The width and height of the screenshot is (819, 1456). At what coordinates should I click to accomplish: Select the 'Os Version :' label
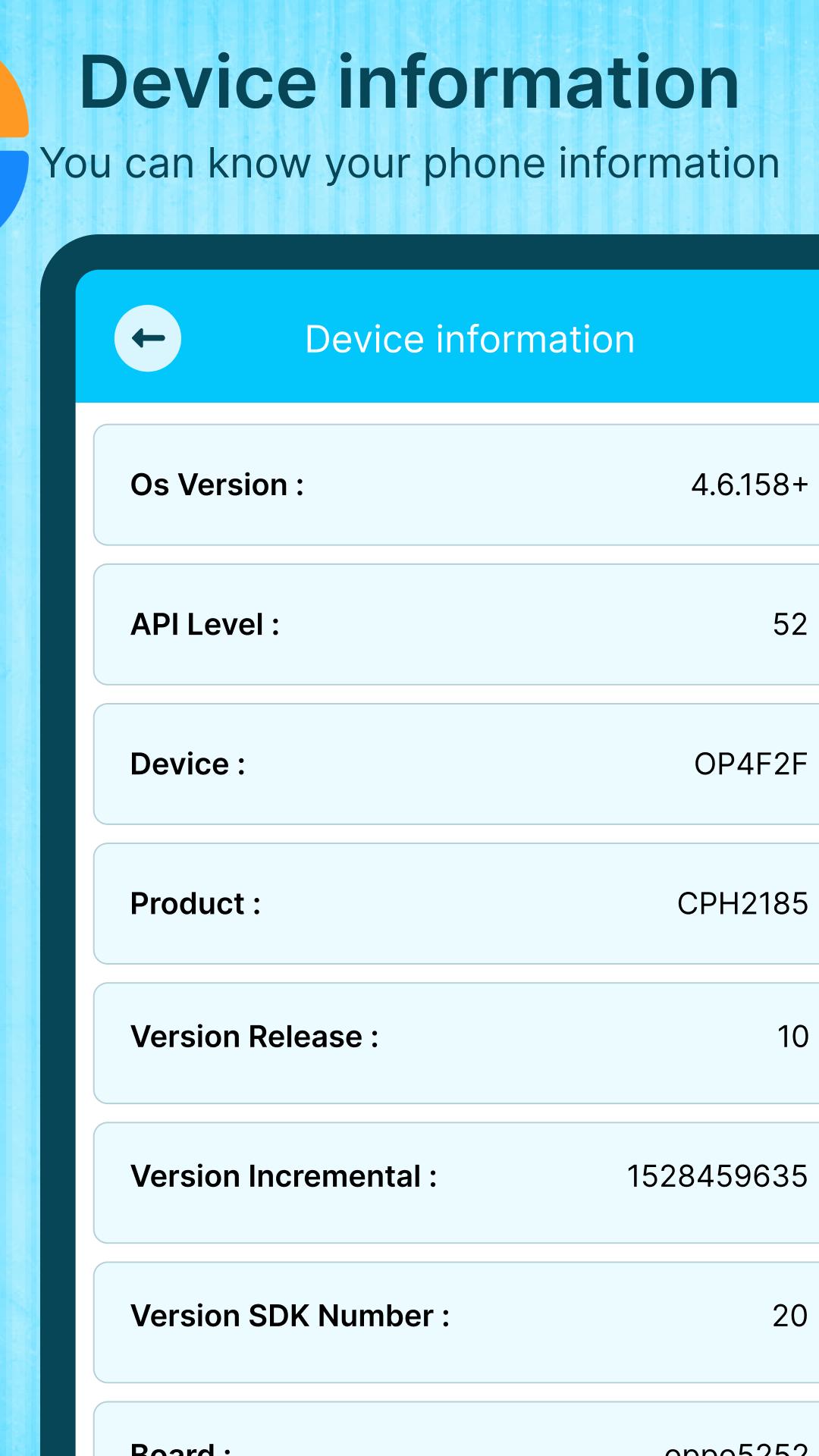coord(218,485)
